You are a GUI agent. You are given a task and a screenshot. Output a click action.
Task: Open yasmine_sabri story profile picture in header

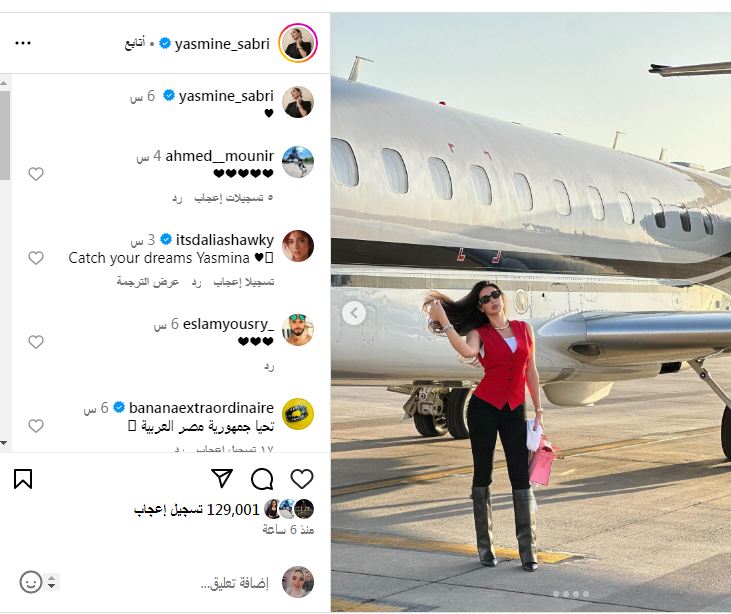coord(297,43)
